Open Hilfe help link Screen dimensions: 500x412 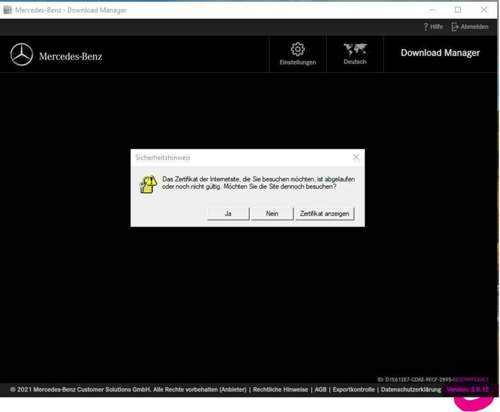[x=433, y=27]
